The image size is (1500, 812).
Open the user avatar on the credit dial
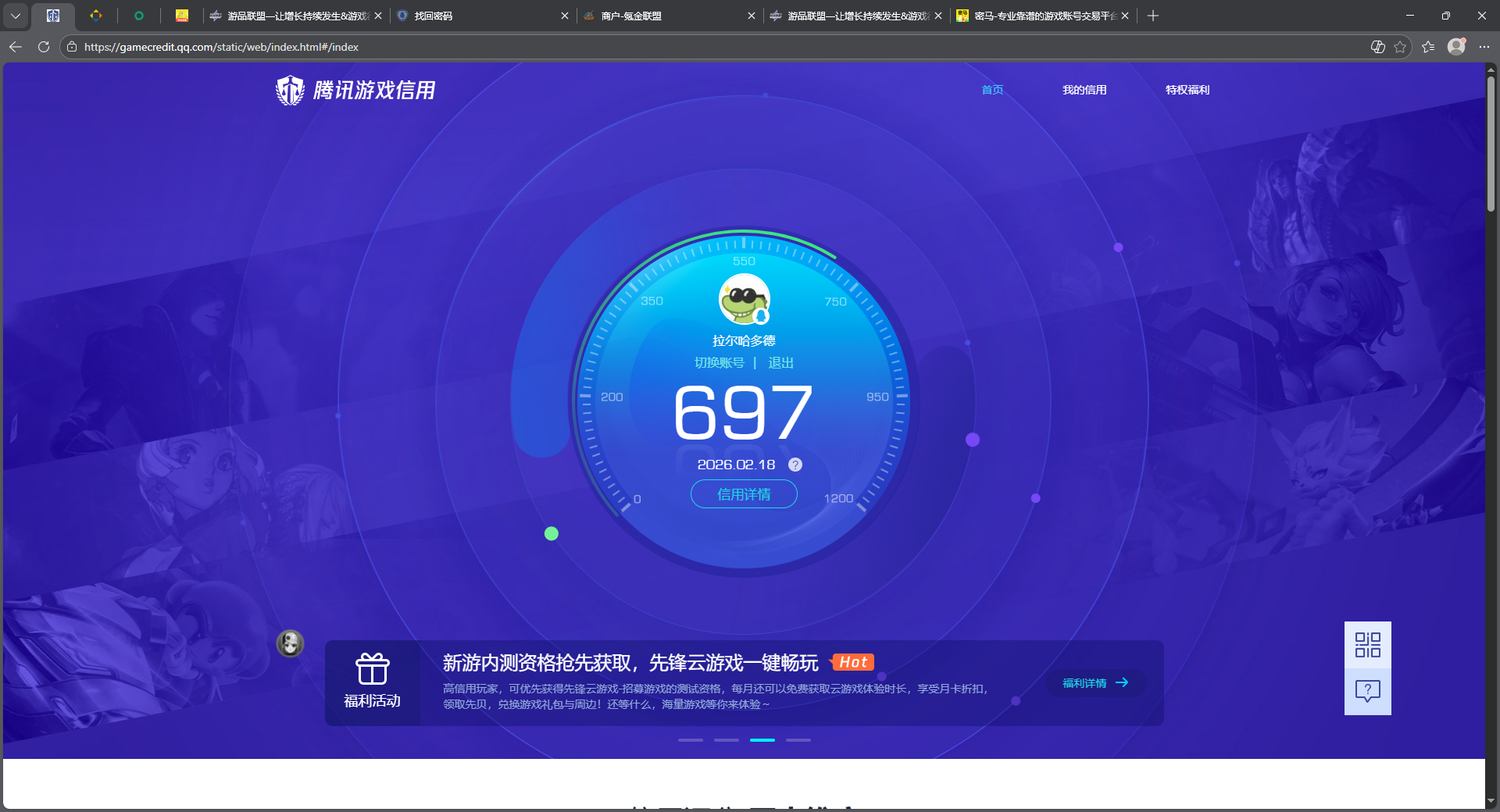pos(742,299)
